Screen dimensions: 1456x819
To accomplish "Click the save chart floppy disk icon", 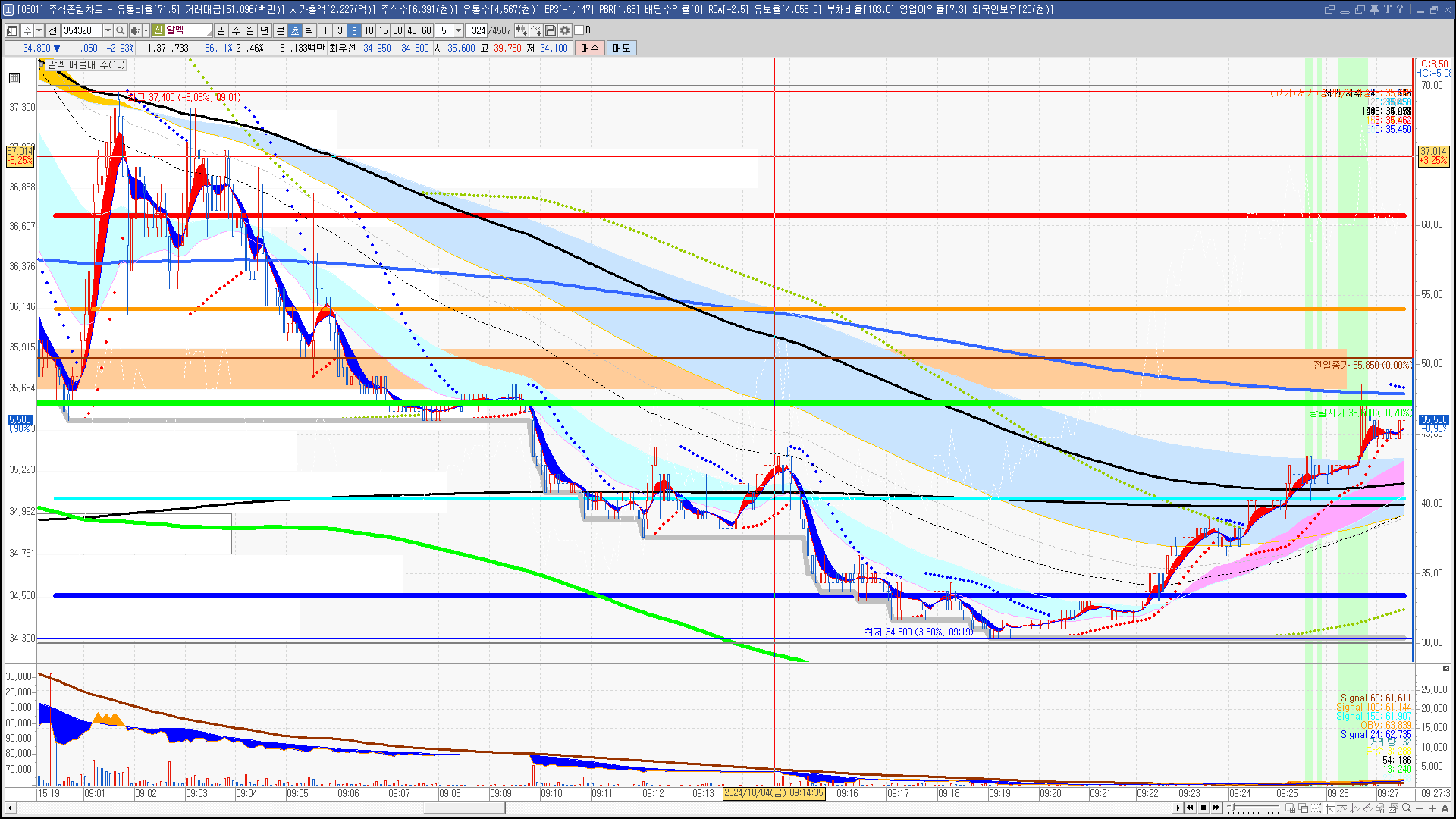I will coord(551,30).
